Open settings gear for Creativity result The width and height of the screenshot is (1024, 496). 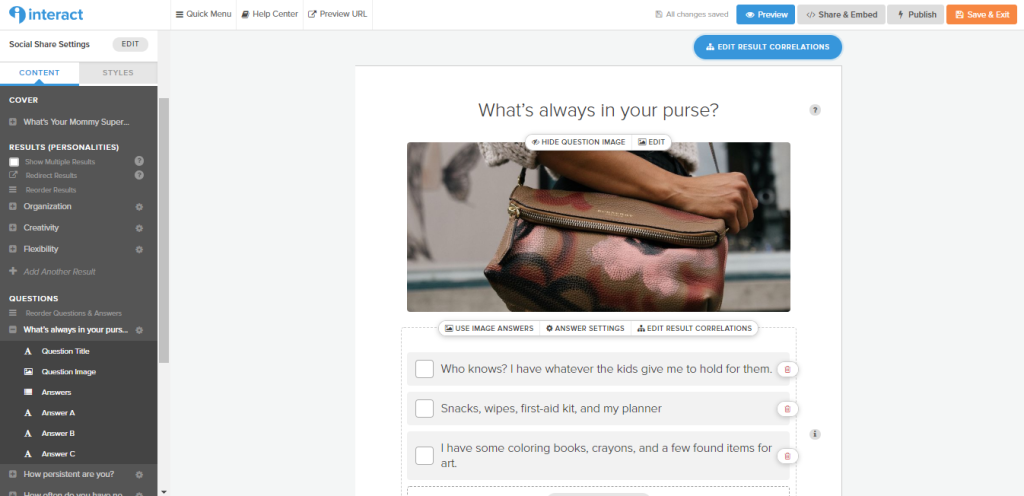click(139, 228)
